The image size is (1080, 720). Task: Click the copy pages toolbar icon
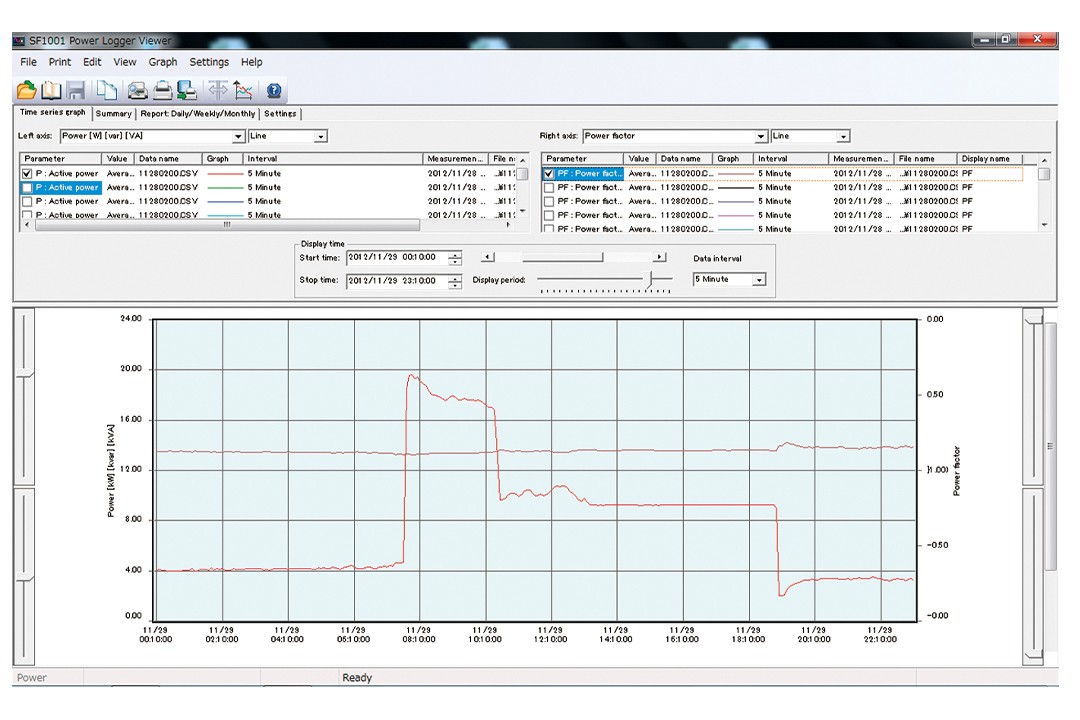107,90
